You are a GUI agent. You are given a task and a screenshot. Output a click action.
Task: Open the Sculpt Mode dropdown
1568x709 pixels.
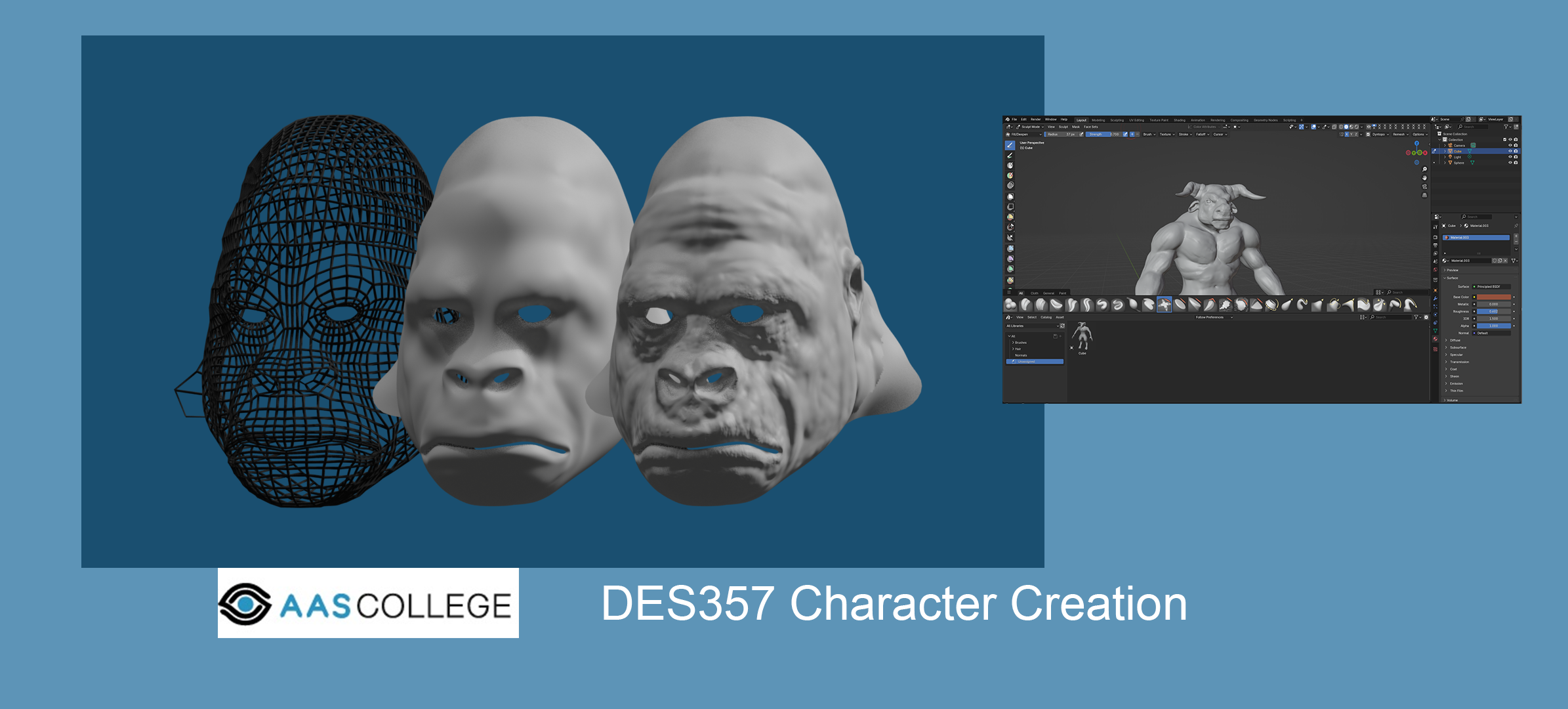tap(1031, 127)
